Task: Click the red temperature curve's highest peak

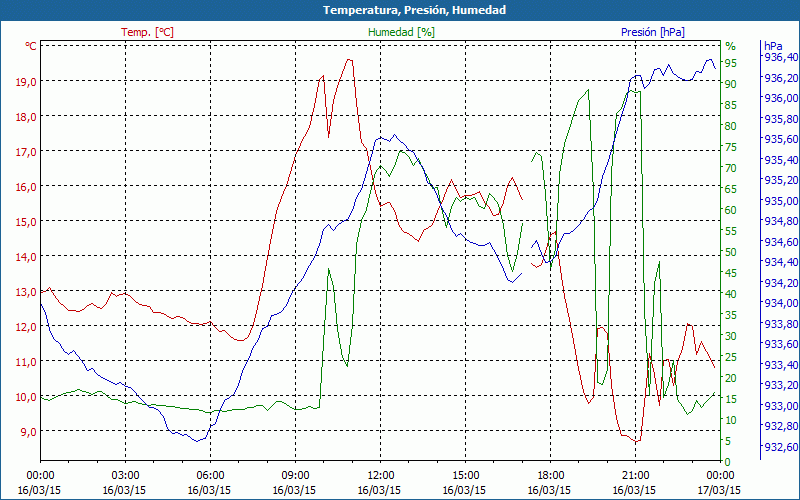Action: tap(349, 59)
